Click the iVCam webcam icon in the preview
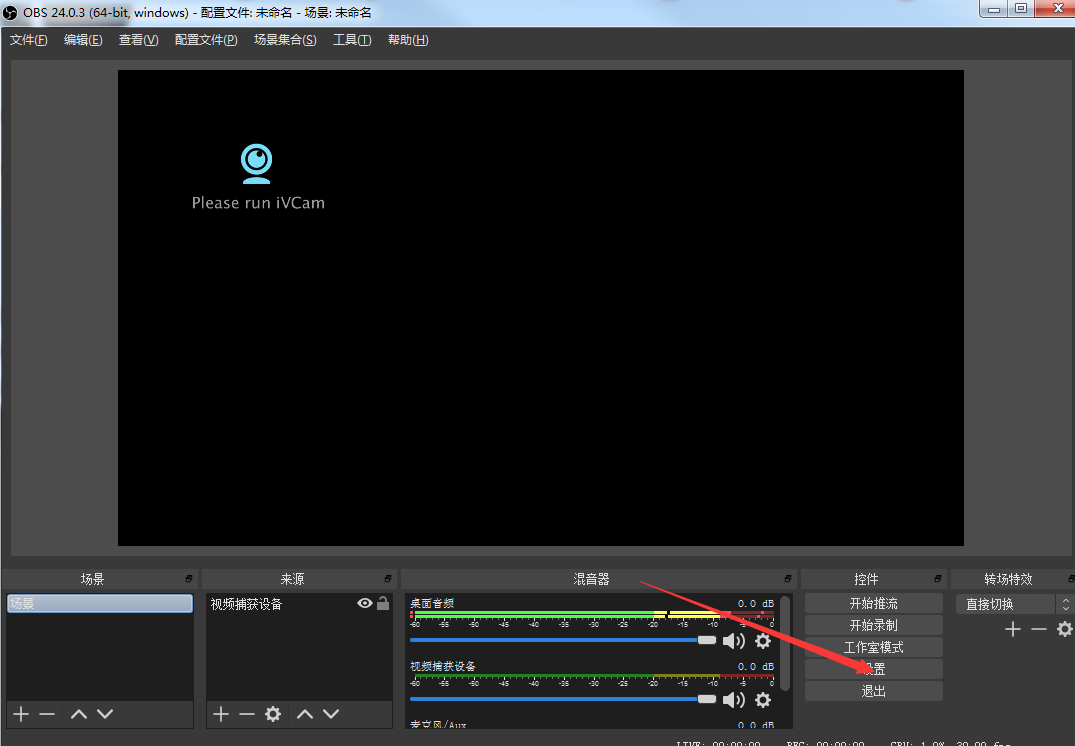The image size is (1075, 746). tap(256, 163)
